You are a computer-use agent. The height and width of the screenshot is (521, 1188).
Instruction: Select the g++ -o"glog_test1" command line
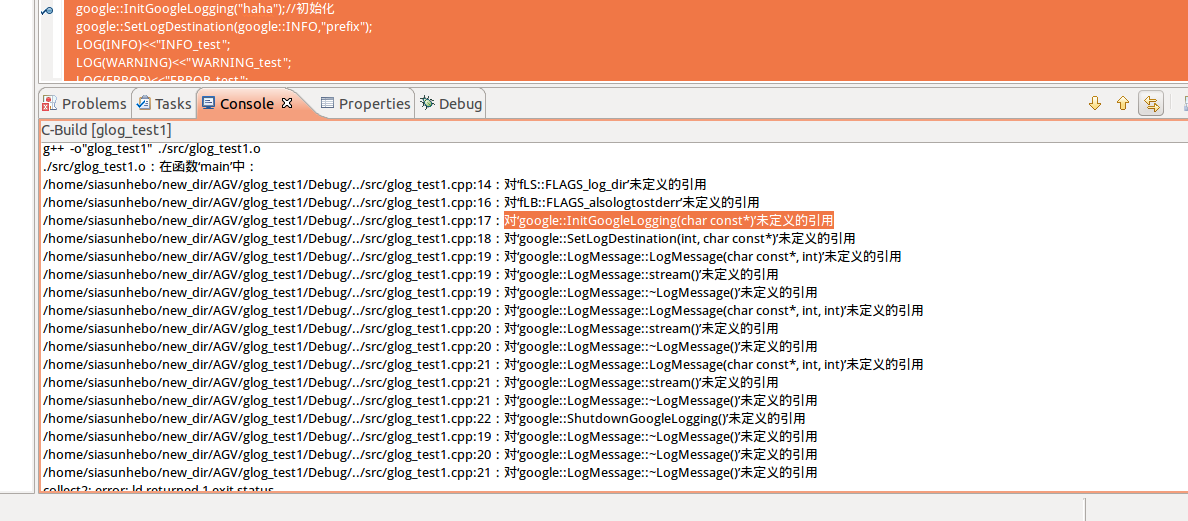coord(152,148)
